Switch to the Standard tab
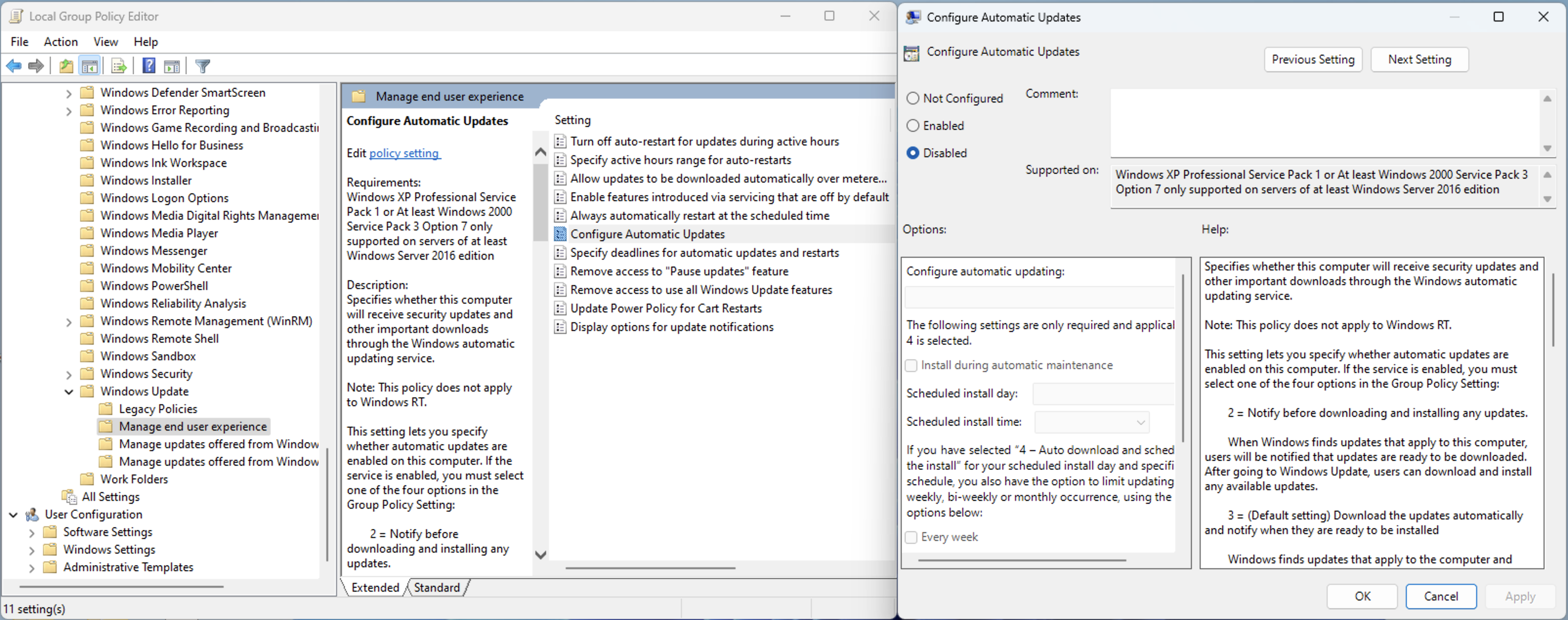 point(436,587)
